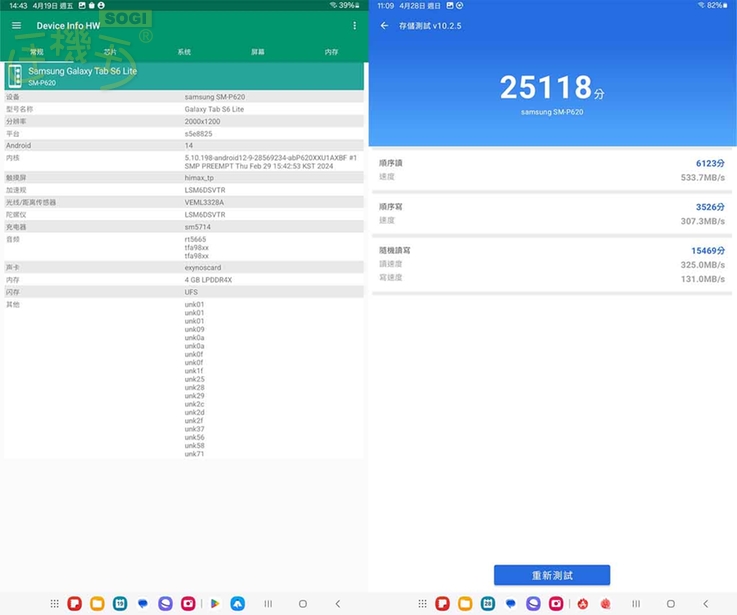Screen dimensions: 737x615
Task: Open Calendar showing 19 in left taskbar
Action: [120, 603]
